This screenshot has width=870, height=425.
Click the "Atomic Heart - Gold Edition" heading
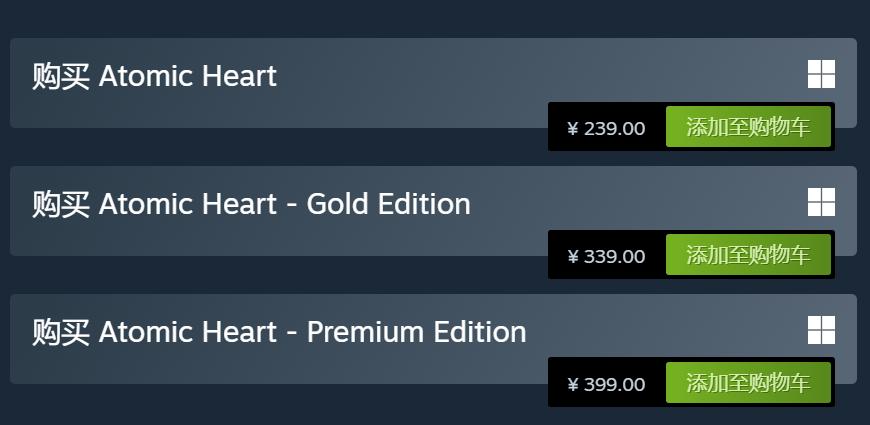251,204
